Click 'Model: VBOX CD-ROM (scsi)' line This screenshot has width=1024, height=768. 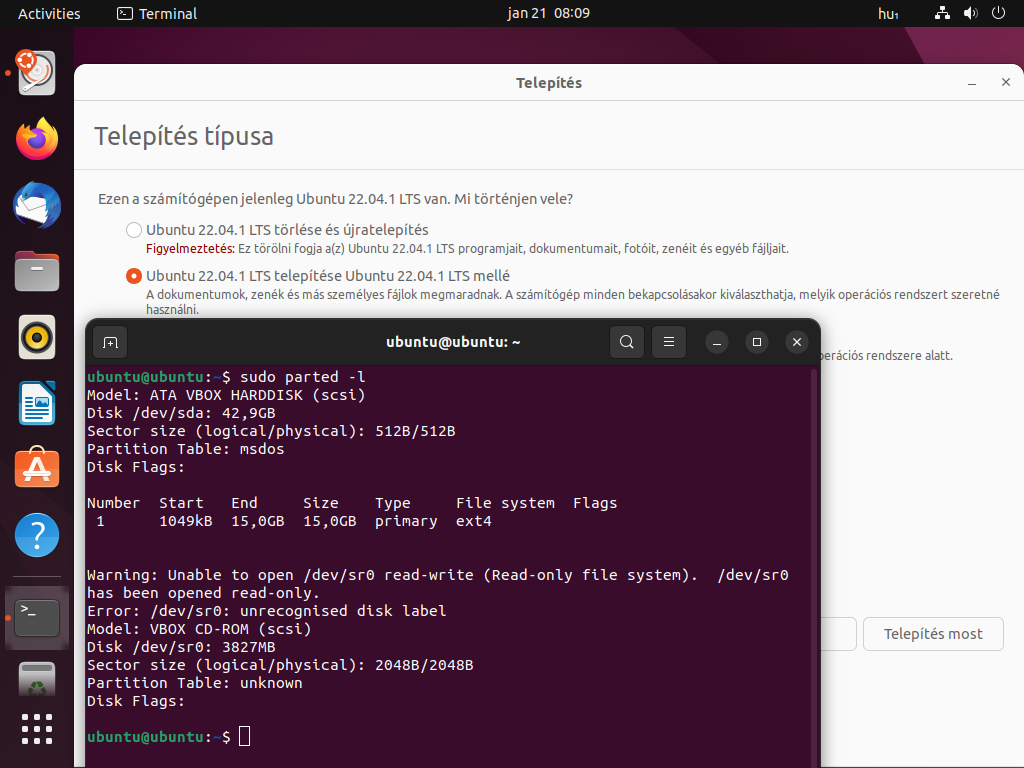[x=199, y=629]
